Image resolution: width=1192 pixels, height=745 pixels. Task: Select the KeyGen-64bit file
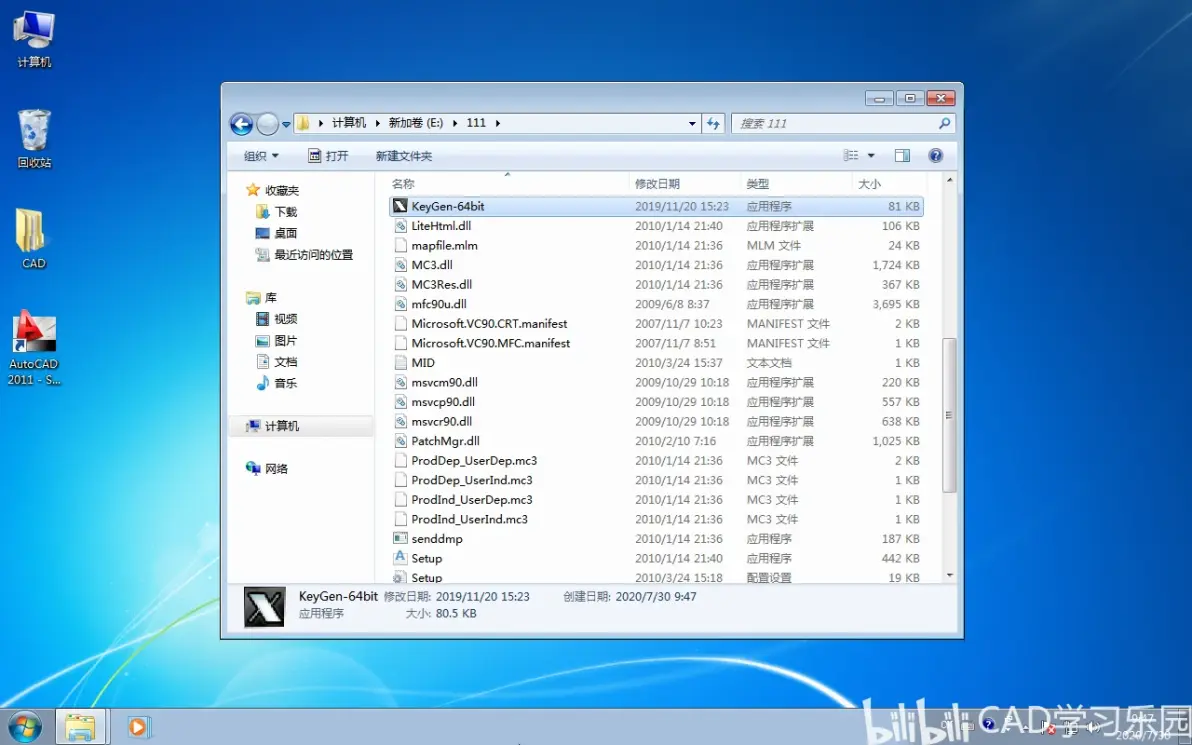point(656,206)
